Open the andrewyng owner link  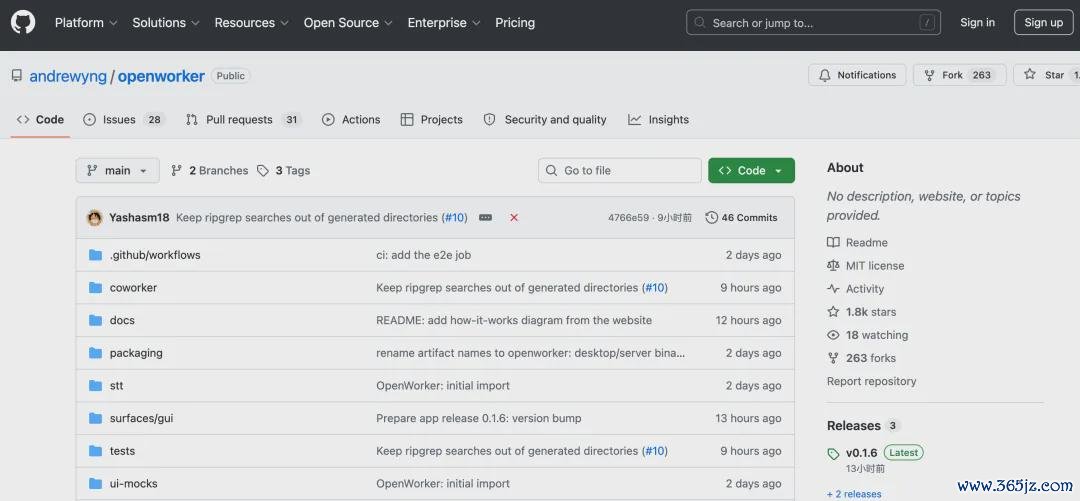click(x=68, y=76)
